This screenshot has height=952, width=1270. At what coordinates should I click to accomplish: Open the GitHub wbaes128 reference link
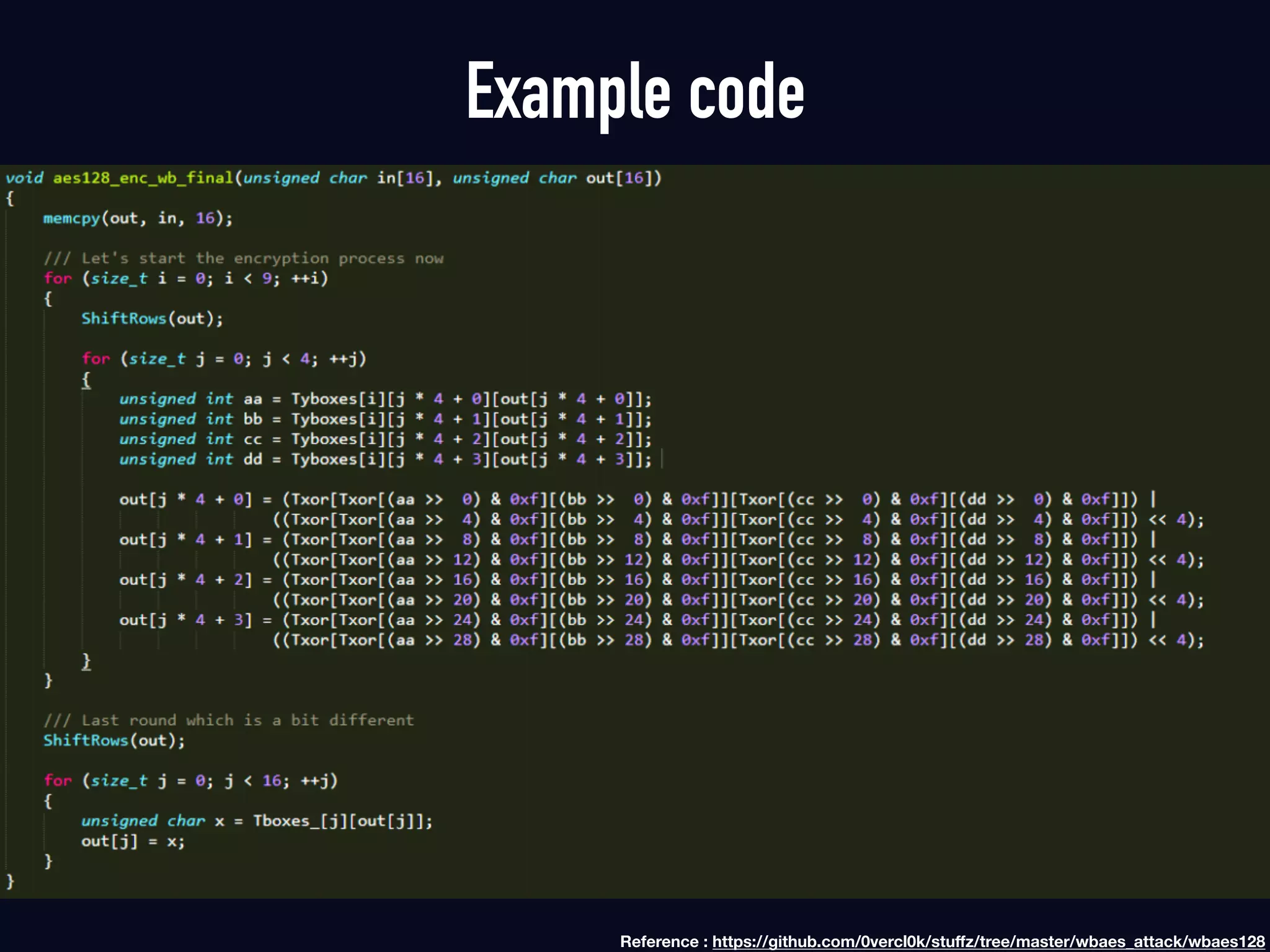tap(988, 941)
